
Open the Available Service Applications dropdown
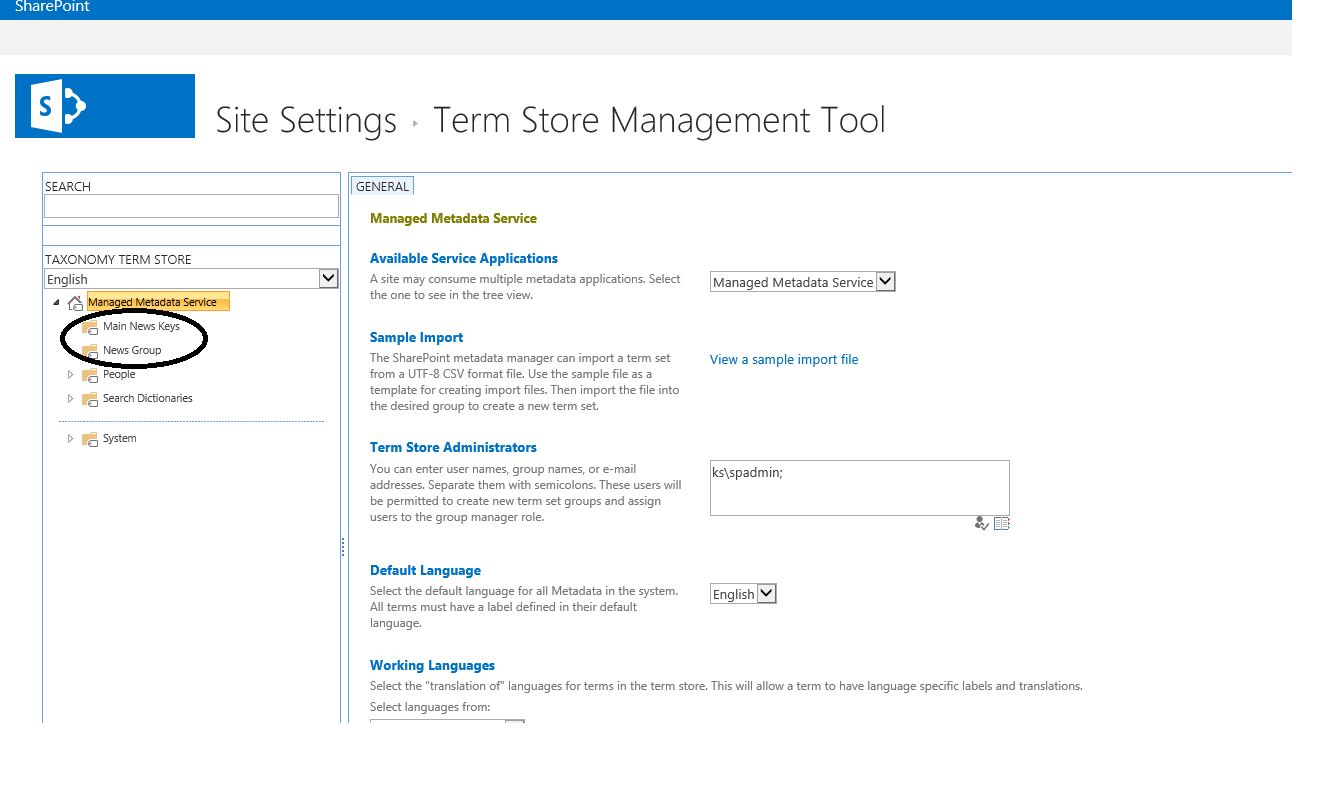[885, 282]
